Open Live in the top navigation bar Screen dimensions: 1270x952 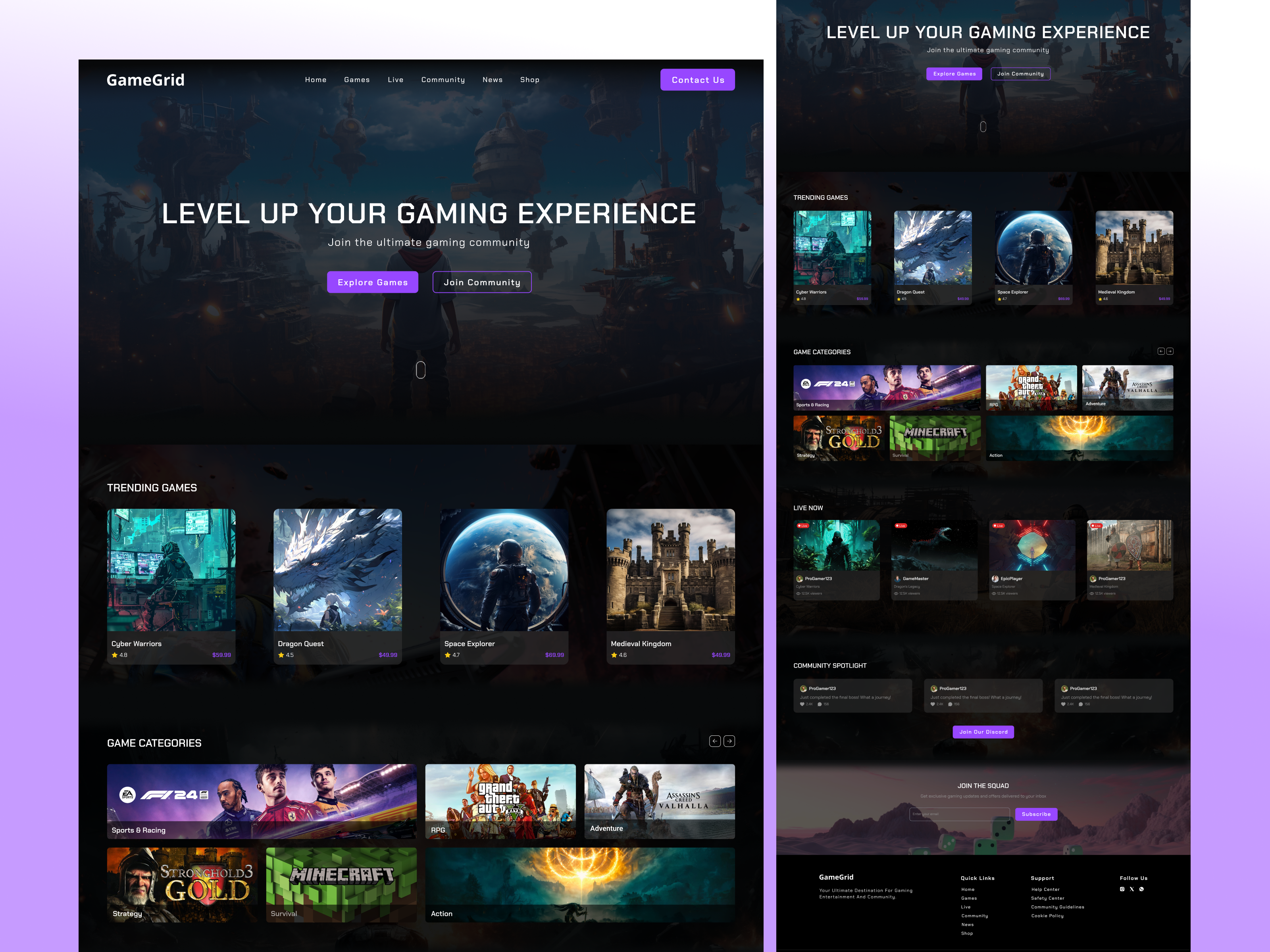tap(396, 80)
